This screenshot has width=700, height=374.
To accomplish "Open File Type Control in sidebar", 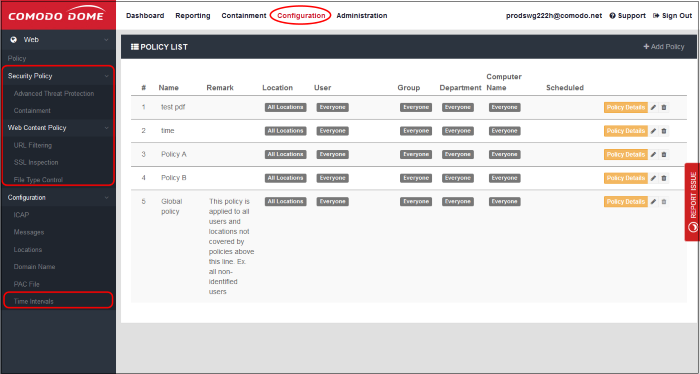I will tap(38, 180).
